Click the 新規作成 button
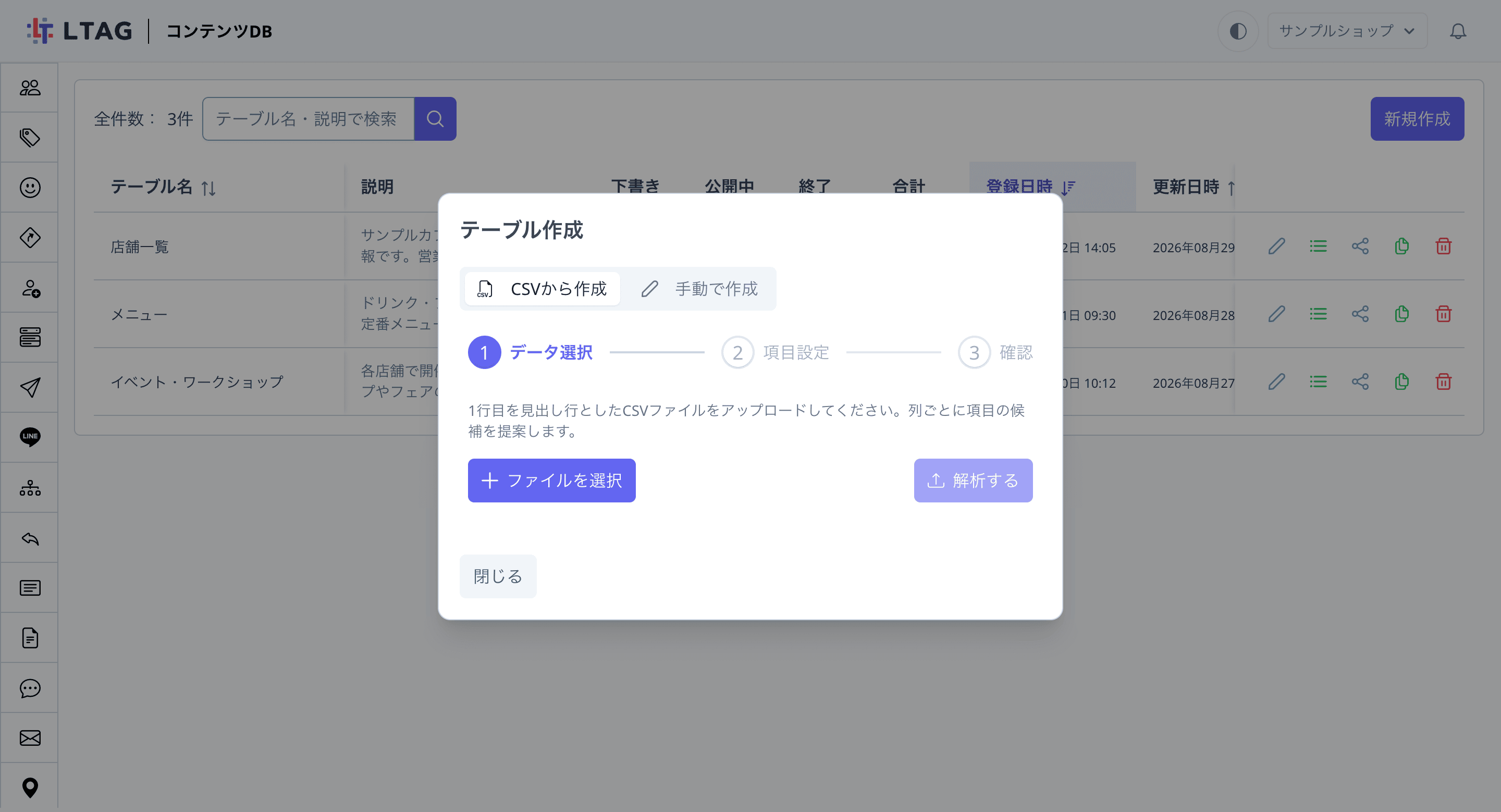The width and height of the screenshot is (1501, 812). point(1417,119)
